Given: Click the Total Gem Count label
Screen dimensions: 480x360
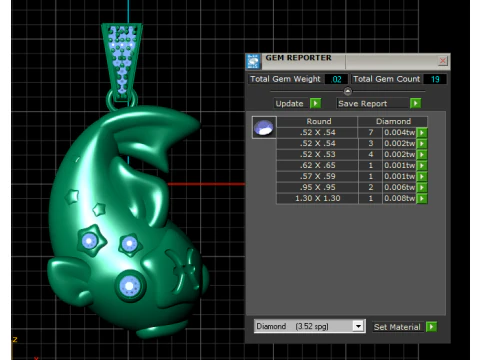Looking at the screenshot, I should click(386, 79).
